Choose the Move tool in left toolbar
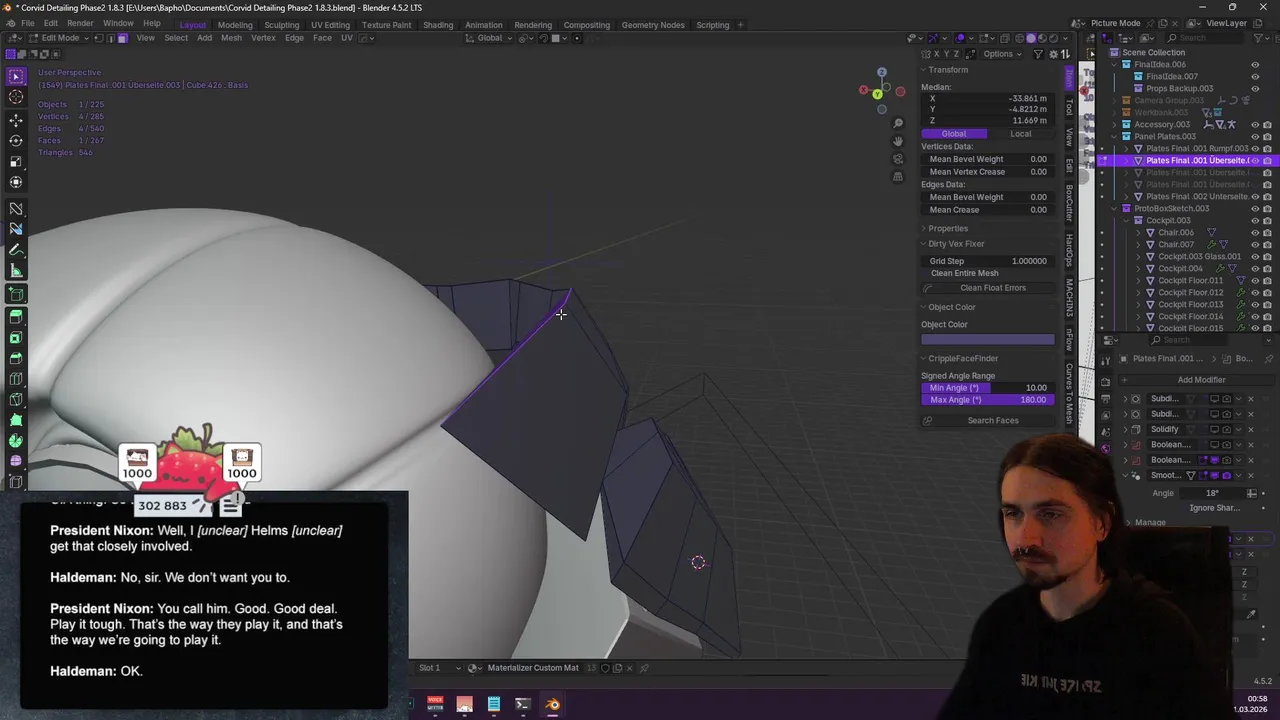The image size is (1280, 720). [16, 119]
